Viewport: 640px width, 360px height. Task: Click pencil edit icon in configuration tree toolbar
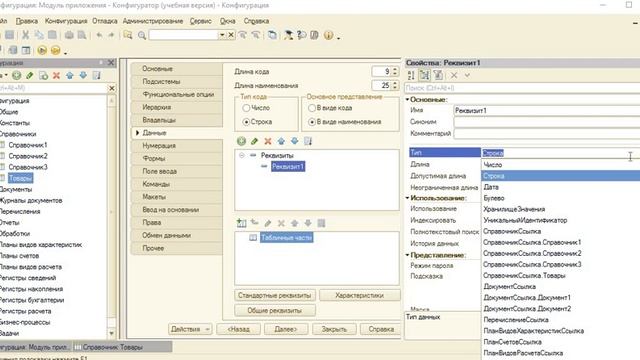click(x=30, y=76)
